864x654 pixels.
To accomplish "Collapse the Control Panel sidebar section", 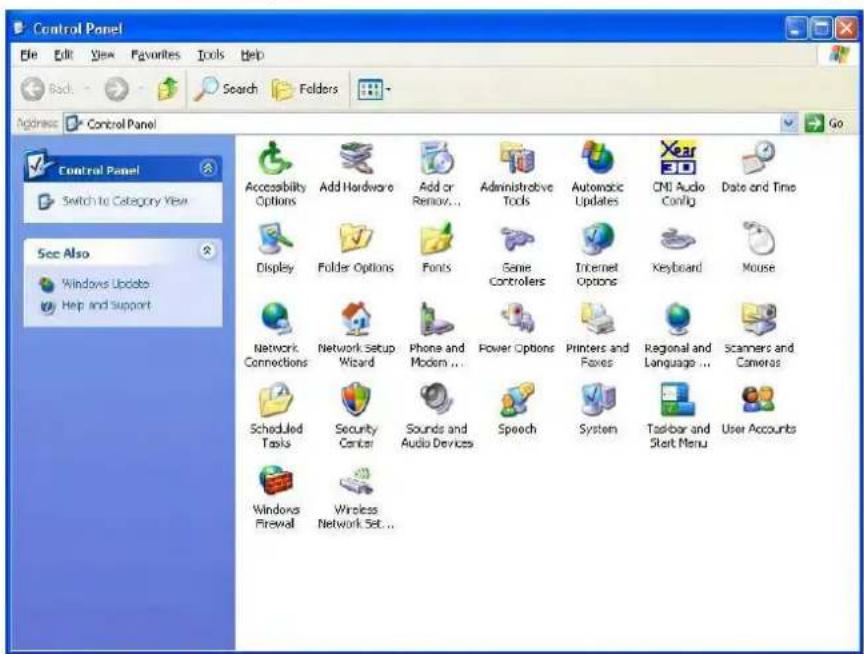I will click(x=208, y=168).
